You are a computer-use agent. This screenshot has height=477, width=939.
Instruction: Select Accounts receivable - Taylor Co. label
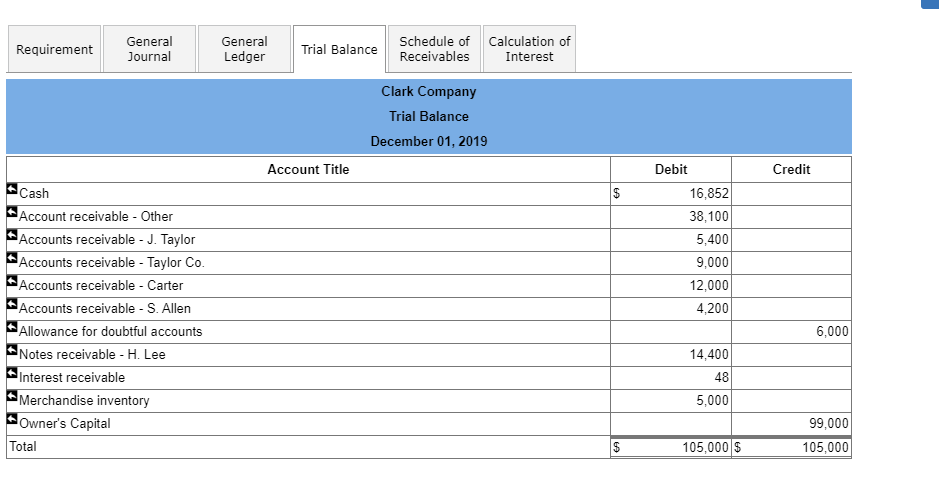click(x=112, y=262)
